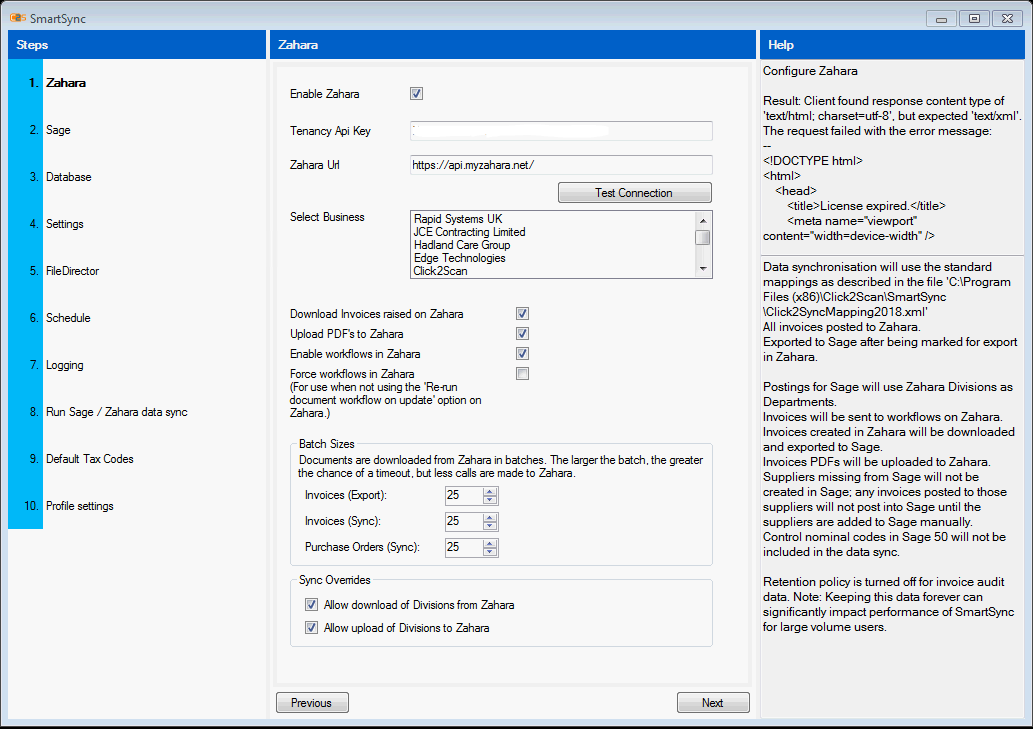This screenshot has height=729, width=1033.
Task: Maximize the SmartSync window
Action: point(974,18)
